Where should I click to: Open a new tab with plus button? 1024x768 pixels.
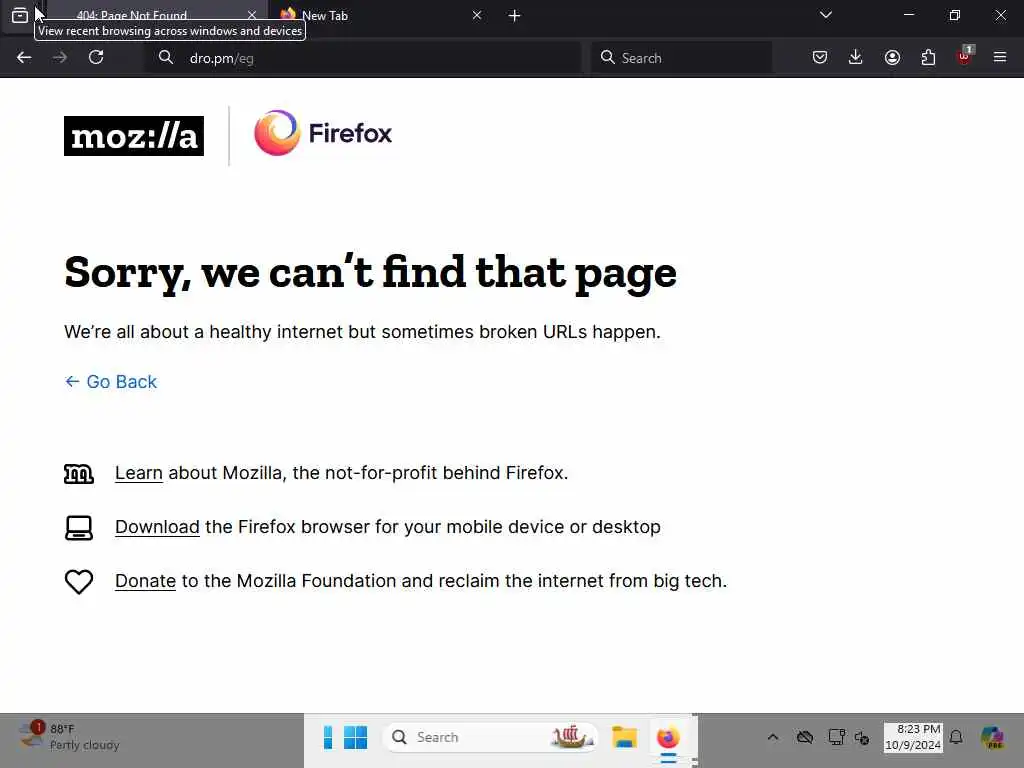pyautogui.click(x=514, y=15)
